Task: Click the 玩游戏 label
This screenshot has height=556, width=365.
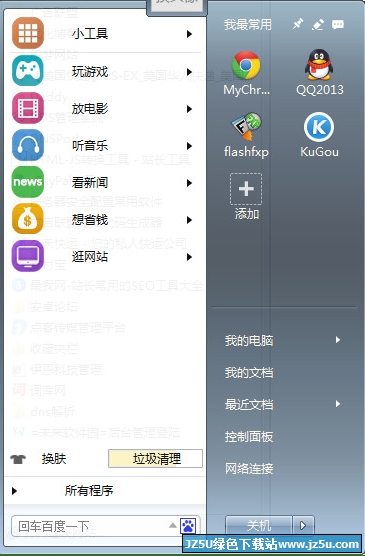Action: (90, 71)
